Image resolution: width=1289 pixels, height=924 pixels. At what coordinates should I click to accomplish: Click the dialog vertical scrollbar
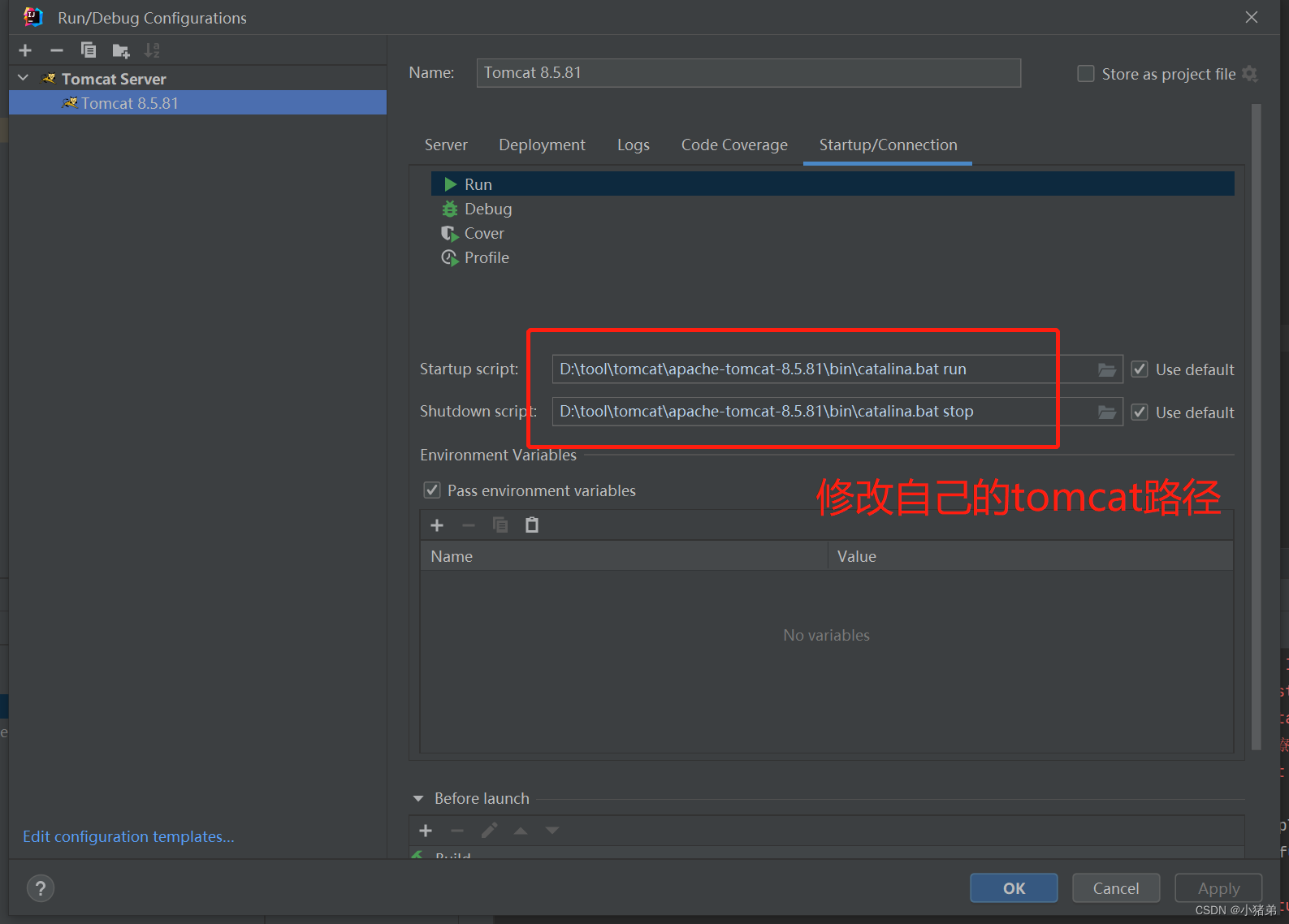click(1257, 426)
